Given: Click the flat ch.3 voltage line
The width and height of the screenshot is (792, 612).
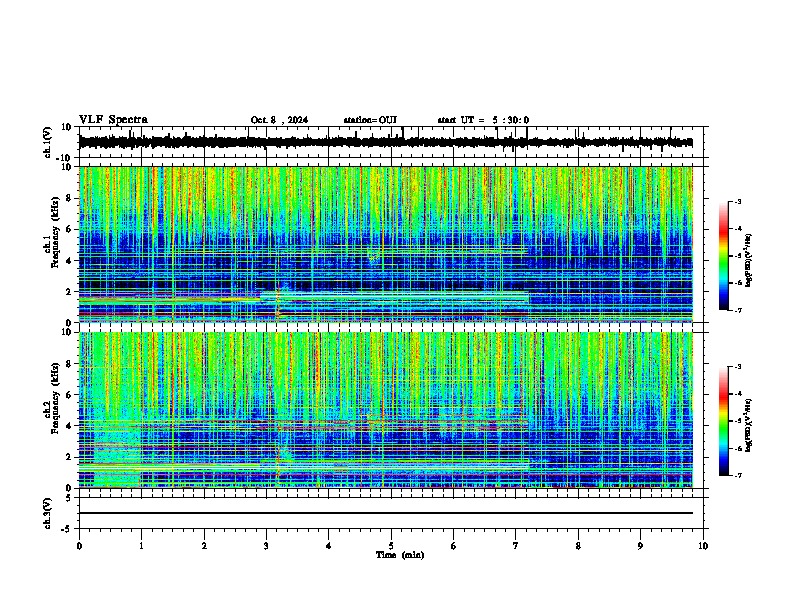Looking at the screenshot, I should point(385,513).
